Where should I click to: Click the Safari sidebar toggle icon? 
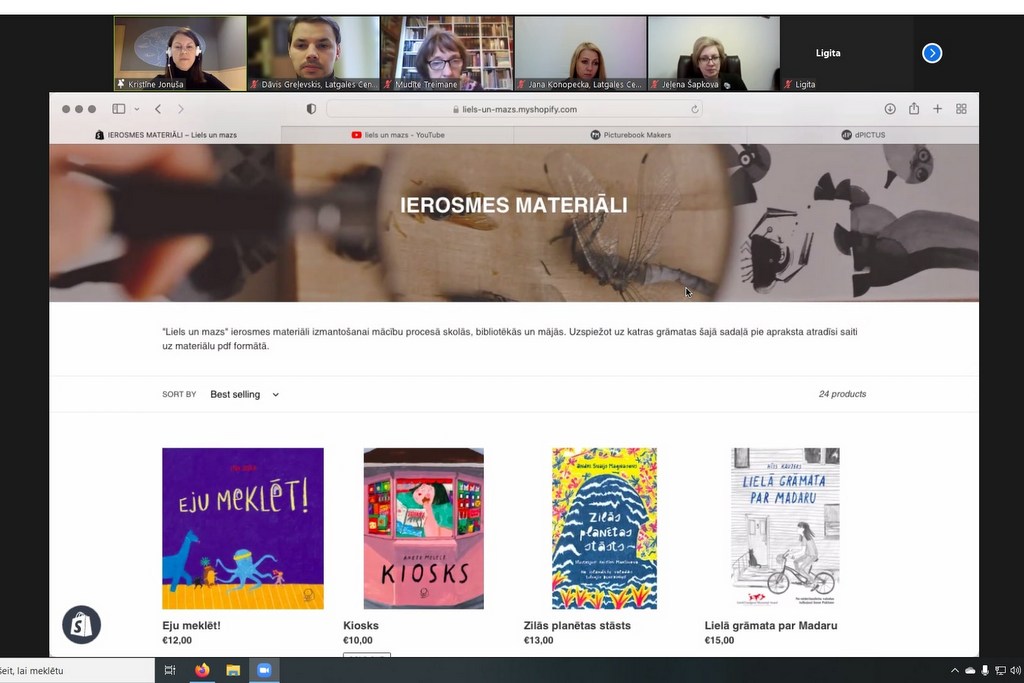click(x=119, y=109)
